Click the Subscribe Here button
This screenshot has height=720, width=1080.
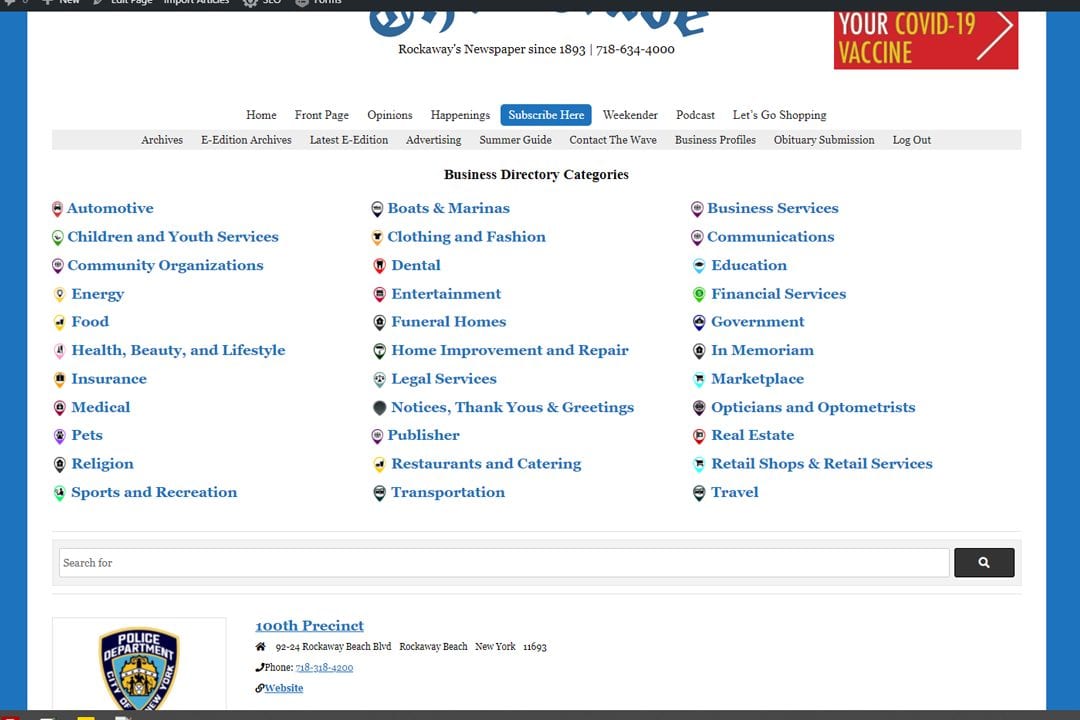546,115
